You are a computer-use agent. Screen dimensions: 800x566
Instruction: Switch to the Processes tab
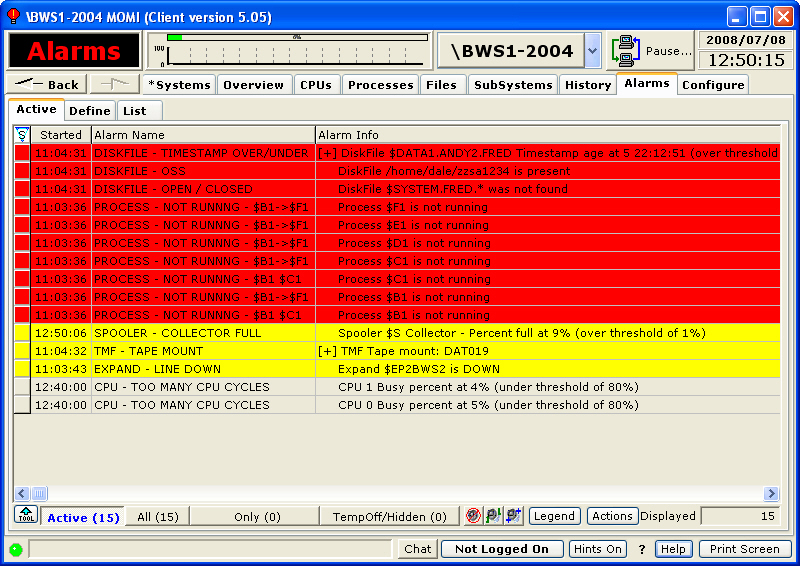pos(380,85)
